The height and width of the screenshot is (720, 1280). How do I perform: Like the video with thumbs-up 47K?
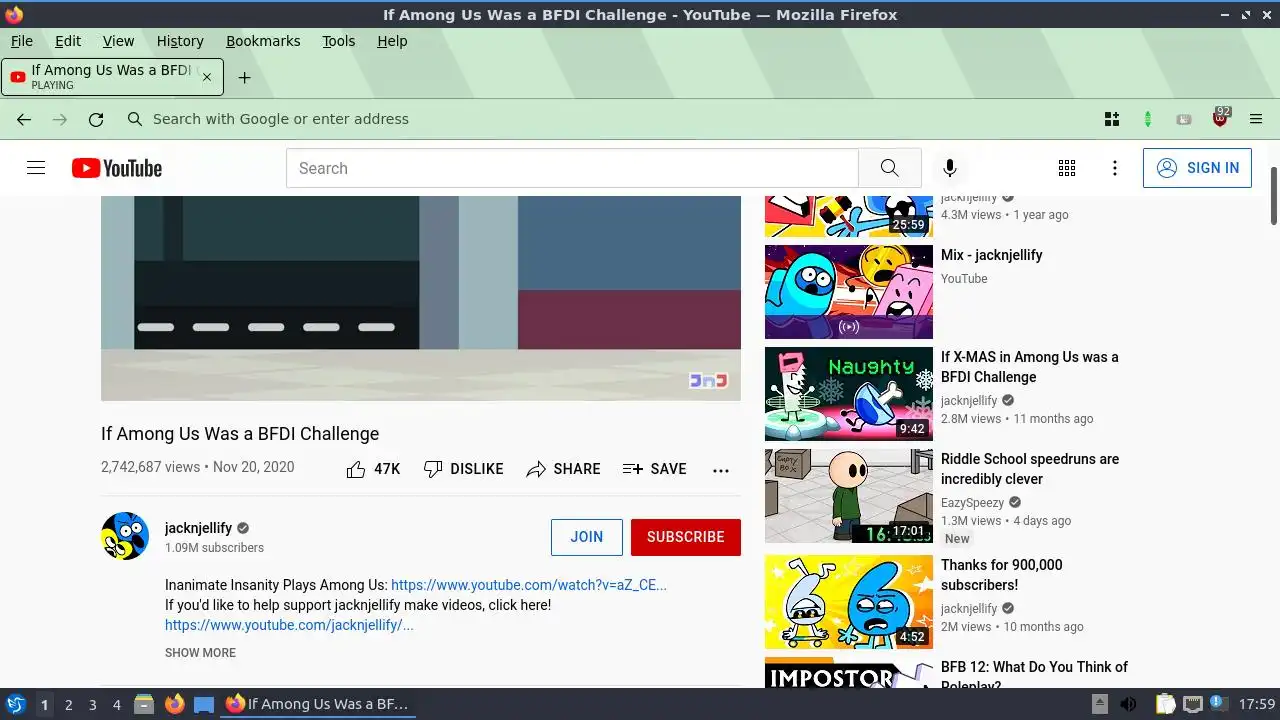[373, 469]
